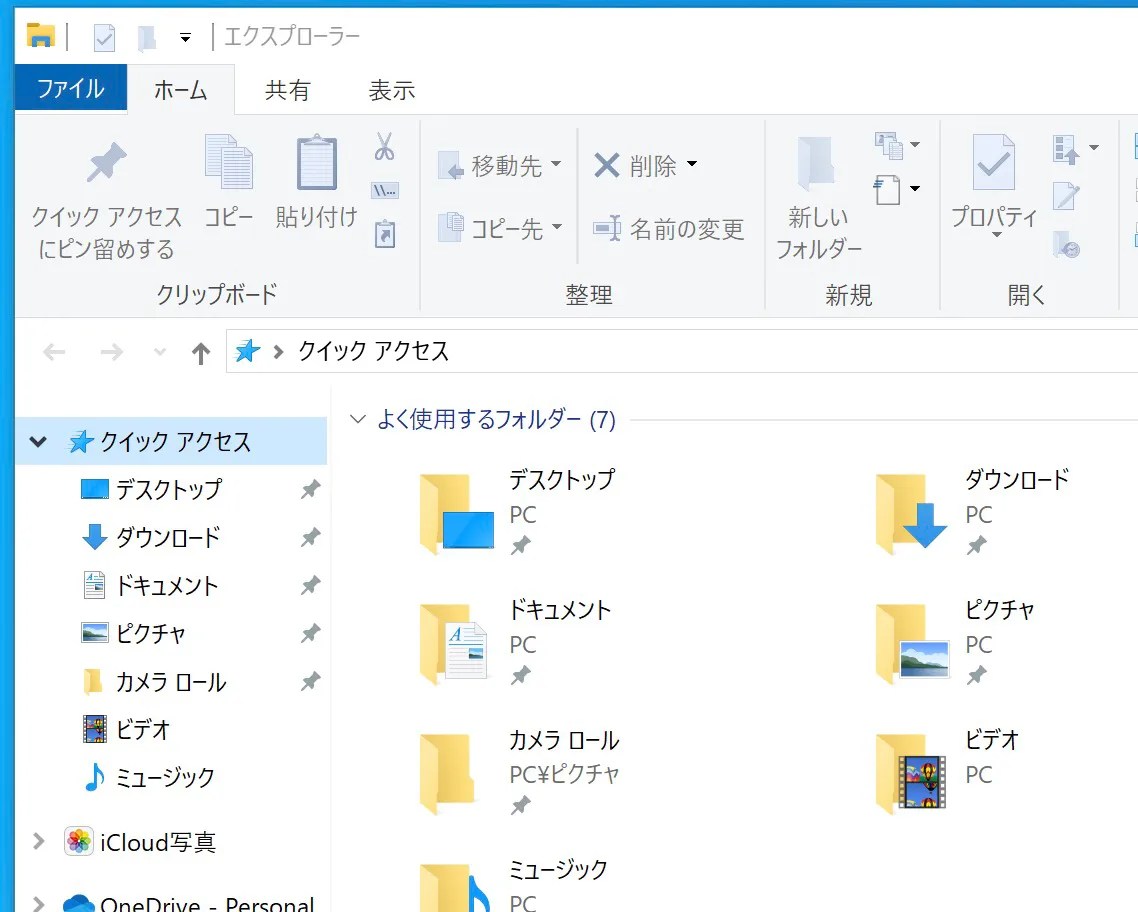Open the Pictures (ピクチャ) folder tile
The height and width of the screenshot is (912, 1138).
point(957,643)
